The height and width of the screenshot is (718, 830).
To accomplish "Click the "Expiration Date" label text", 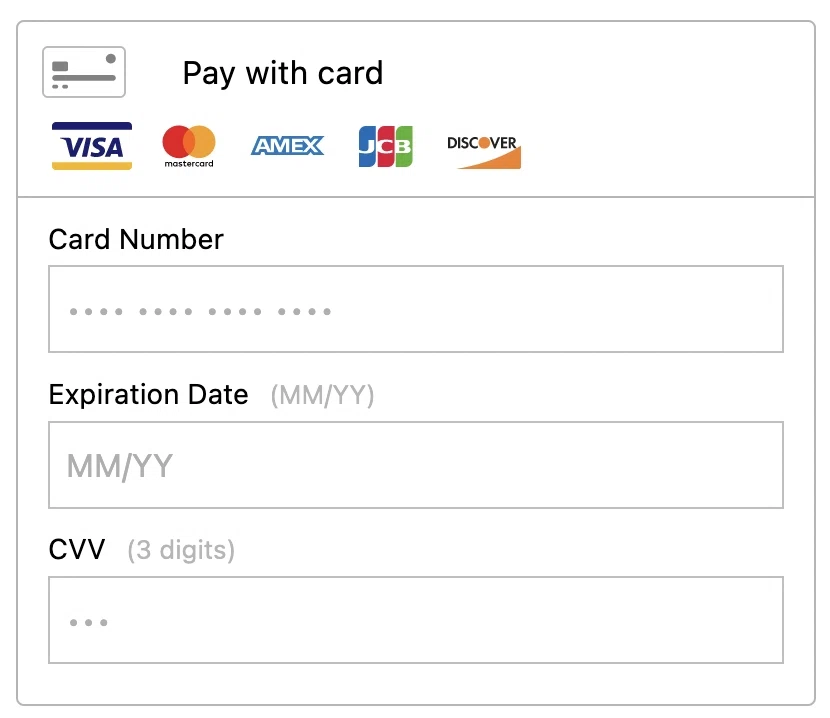I will point(148,395).
